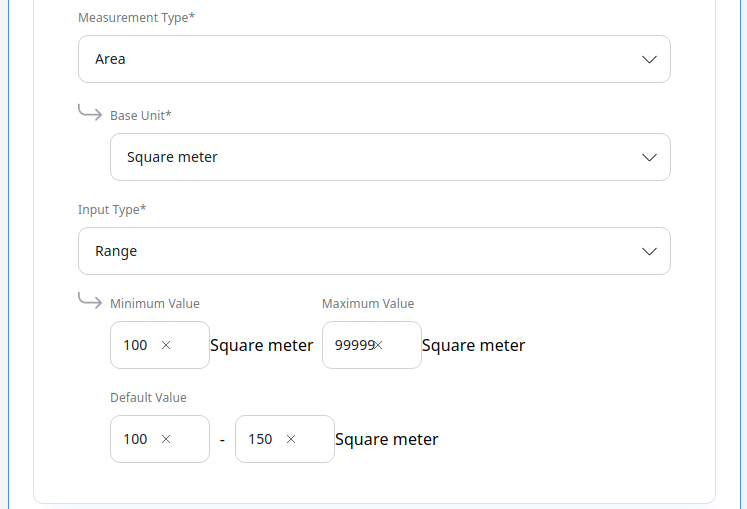Select the 'Square meter' value in Base Unit
Screen dimensions: 747x509
[172, 157]
